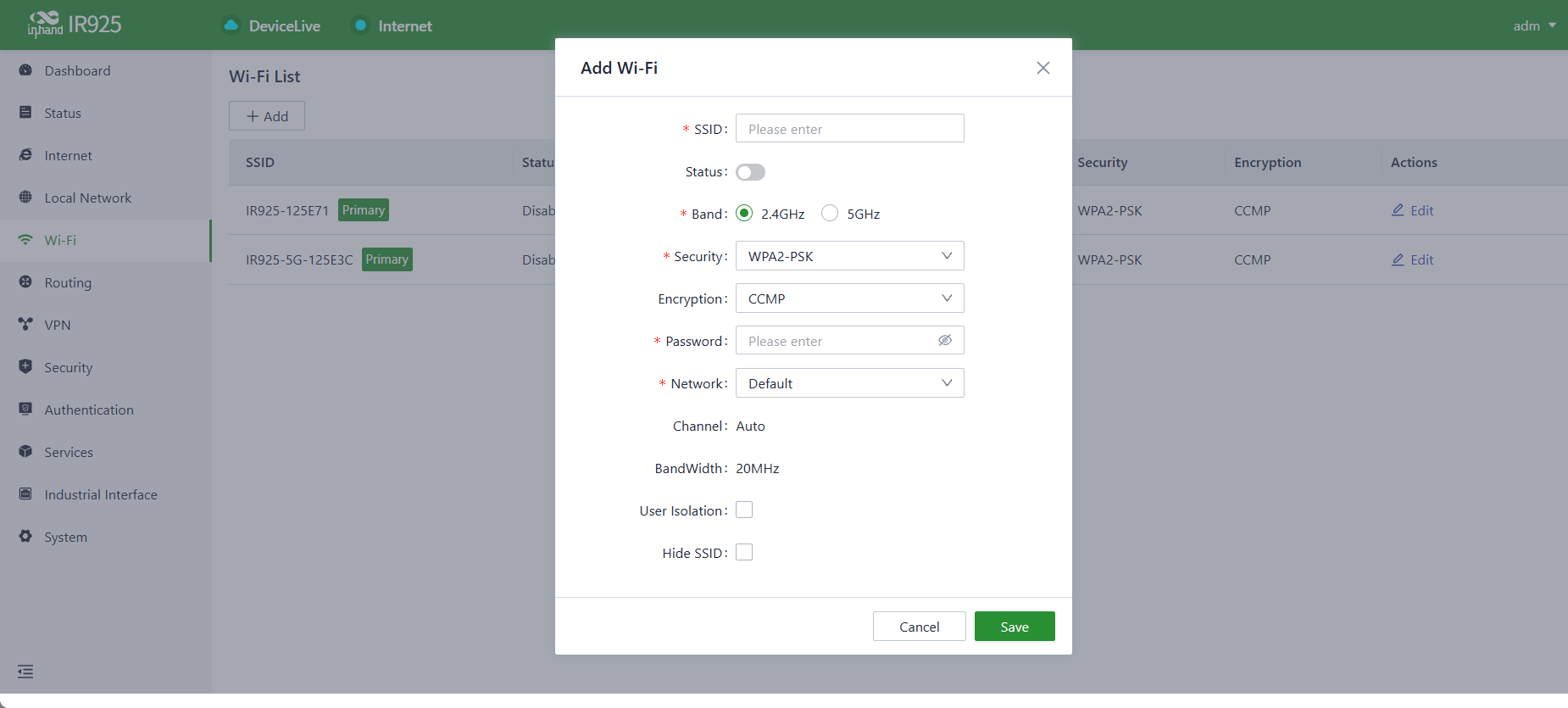Edit the IR925-5G-125E3C Wi-Fi entry
Image resolution: width=1568 pixels, height=708 pixels.
(1413, 259)
